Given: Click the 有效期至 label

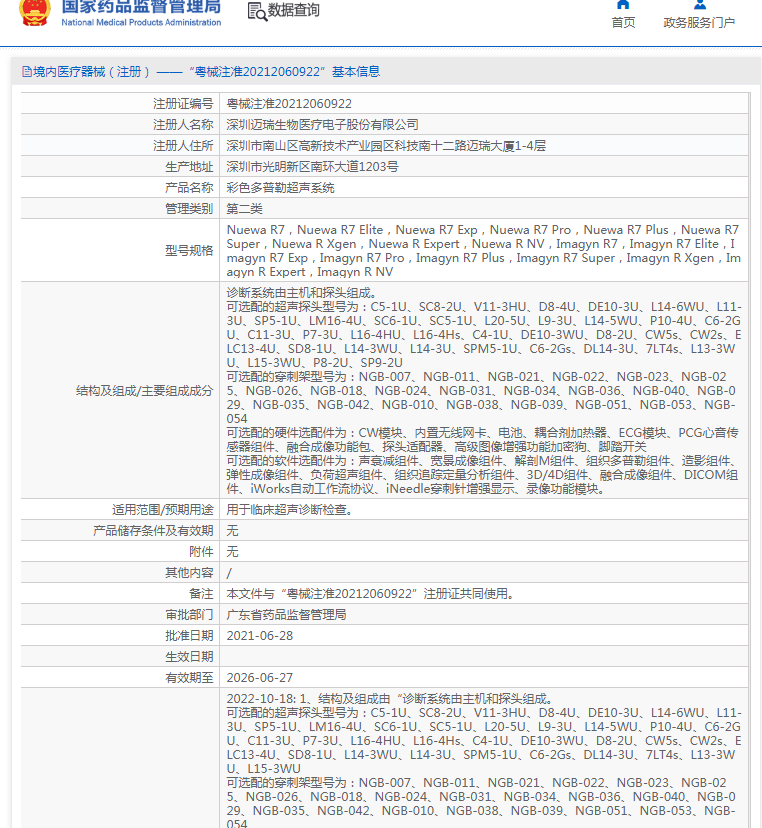Looking at the screenshot, I should coord(189,678).
